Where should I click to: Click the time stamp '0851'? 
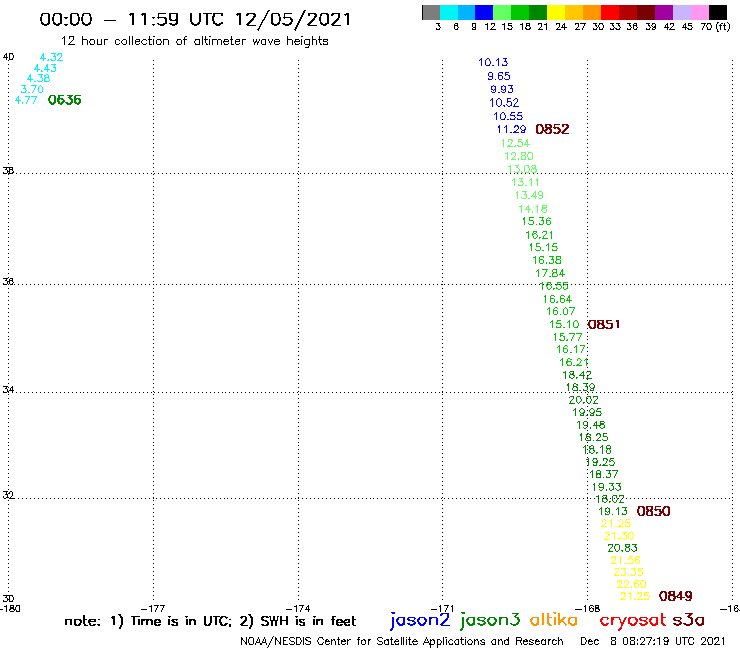604,324
